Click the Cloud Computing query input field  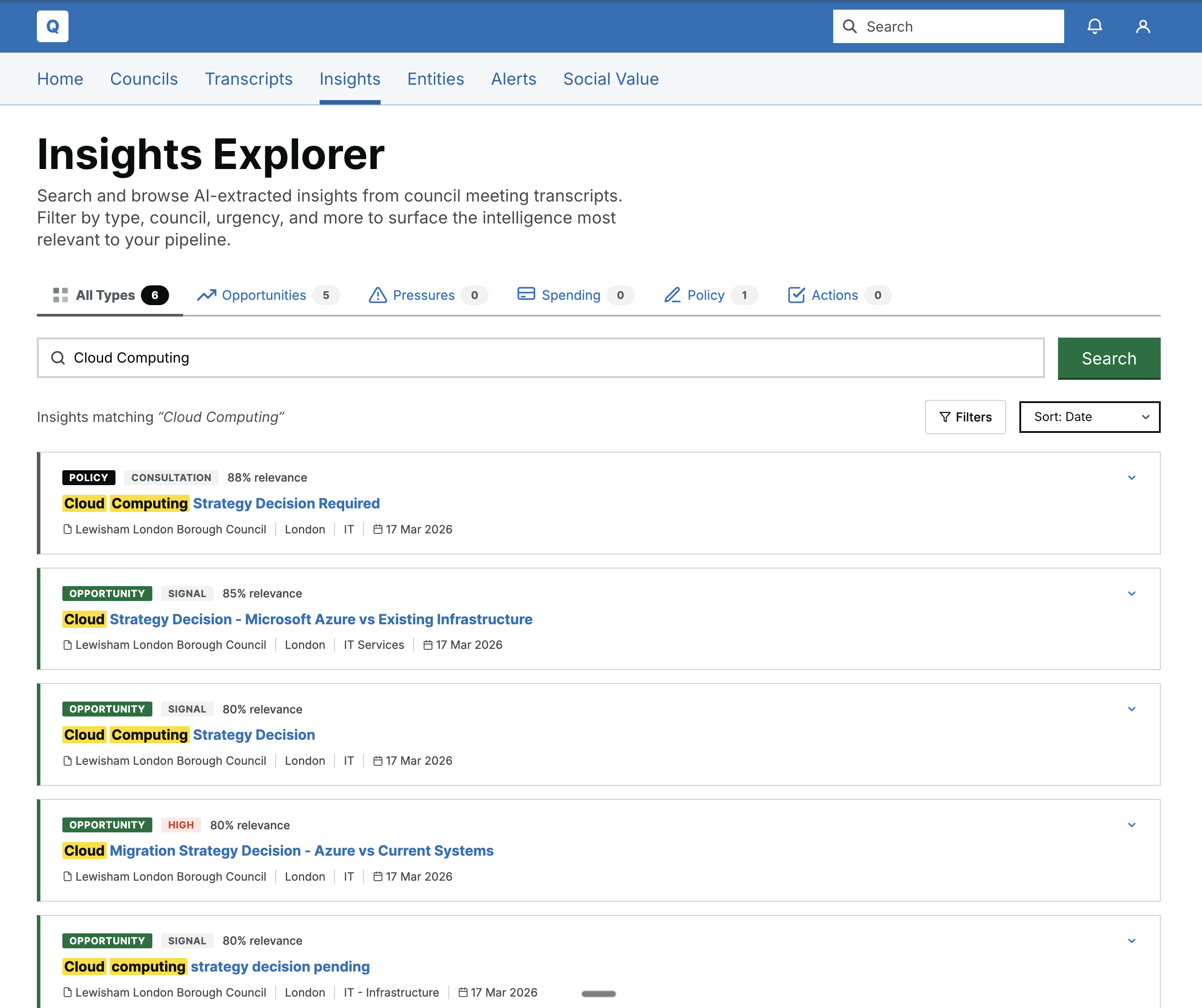540,358
